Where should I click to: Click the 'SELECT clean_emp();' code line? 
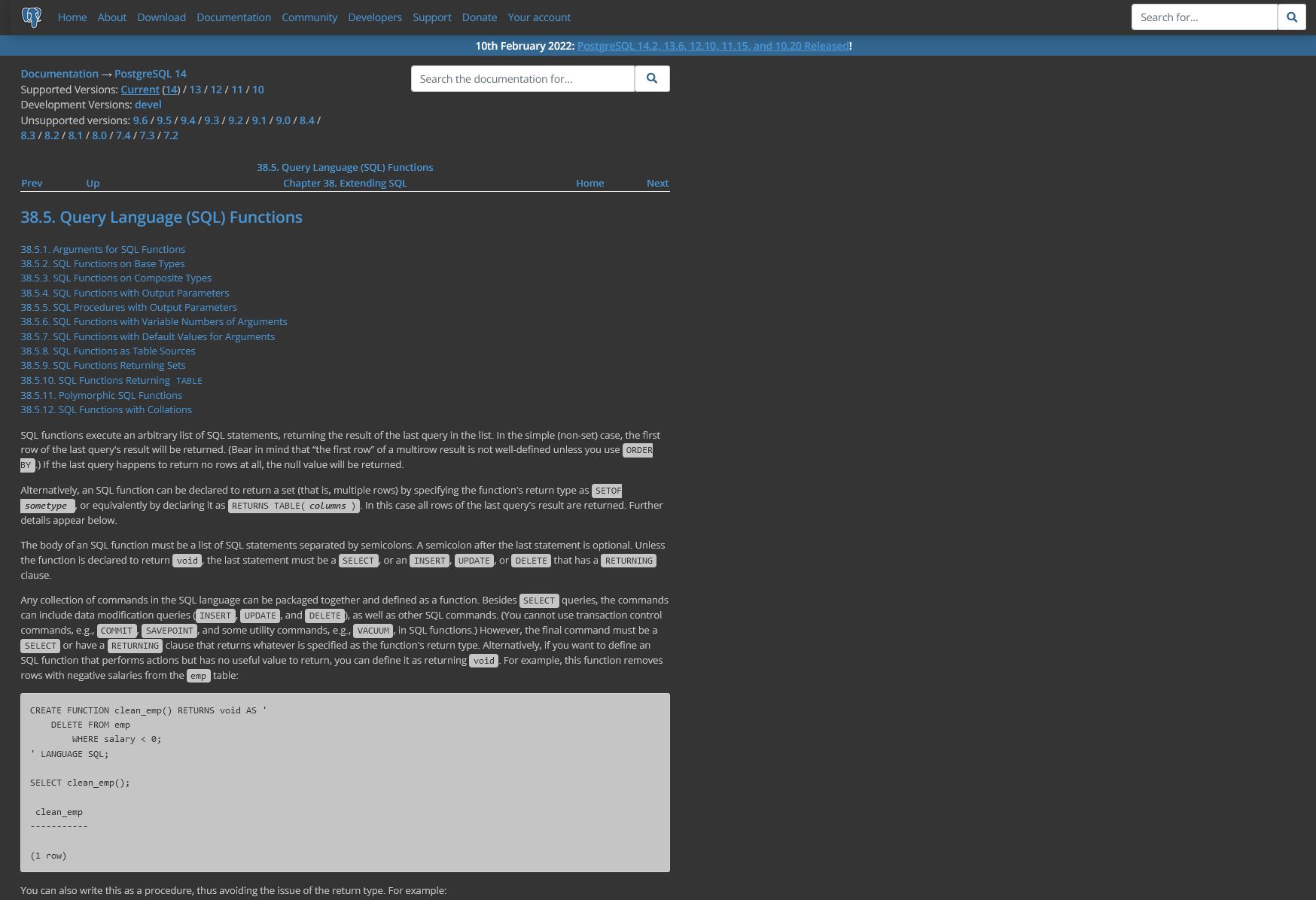pyautogui.click(x=80, y=783)
